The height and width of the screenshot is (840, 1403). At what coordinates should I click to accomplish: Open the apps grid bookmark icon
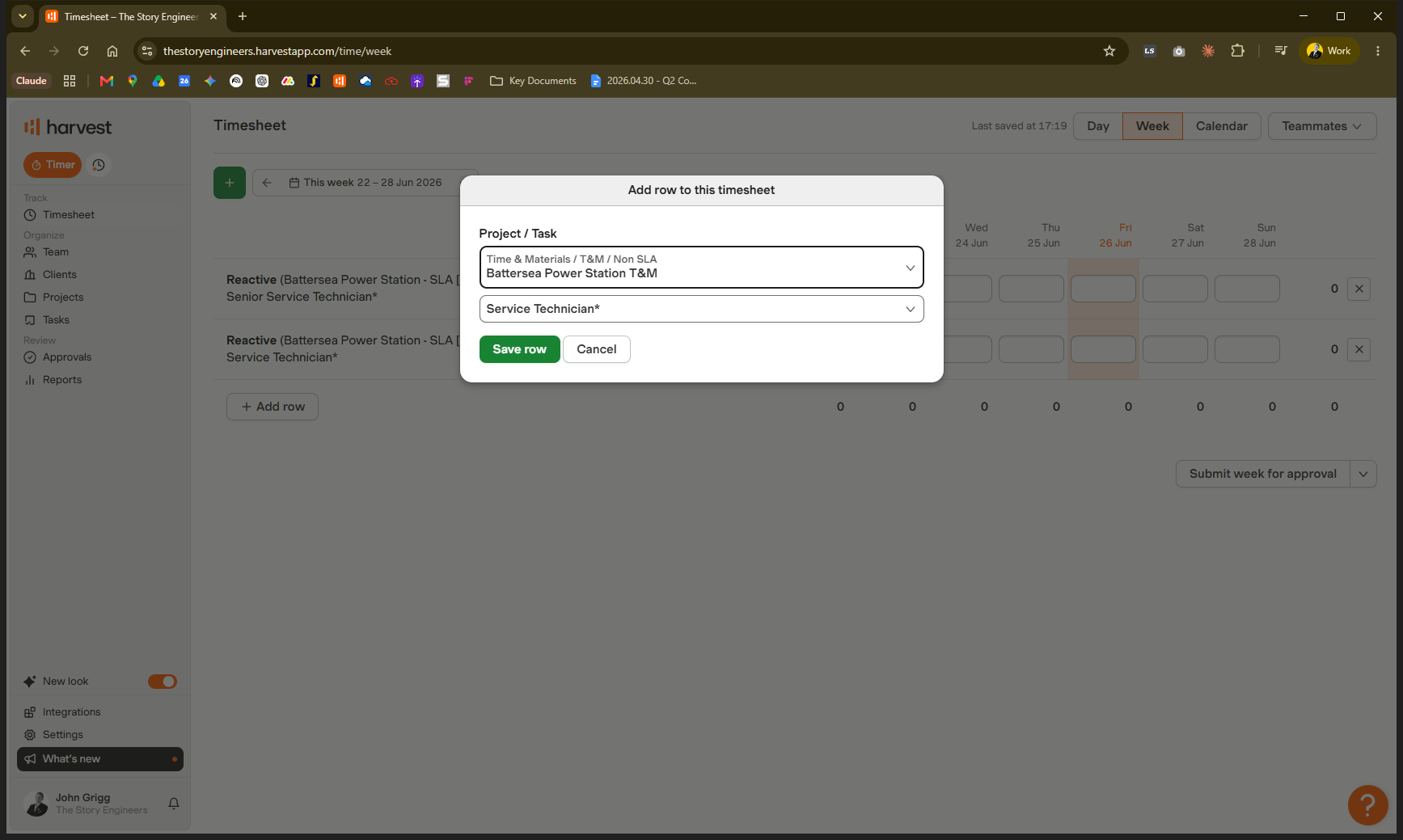coord(70,81)
